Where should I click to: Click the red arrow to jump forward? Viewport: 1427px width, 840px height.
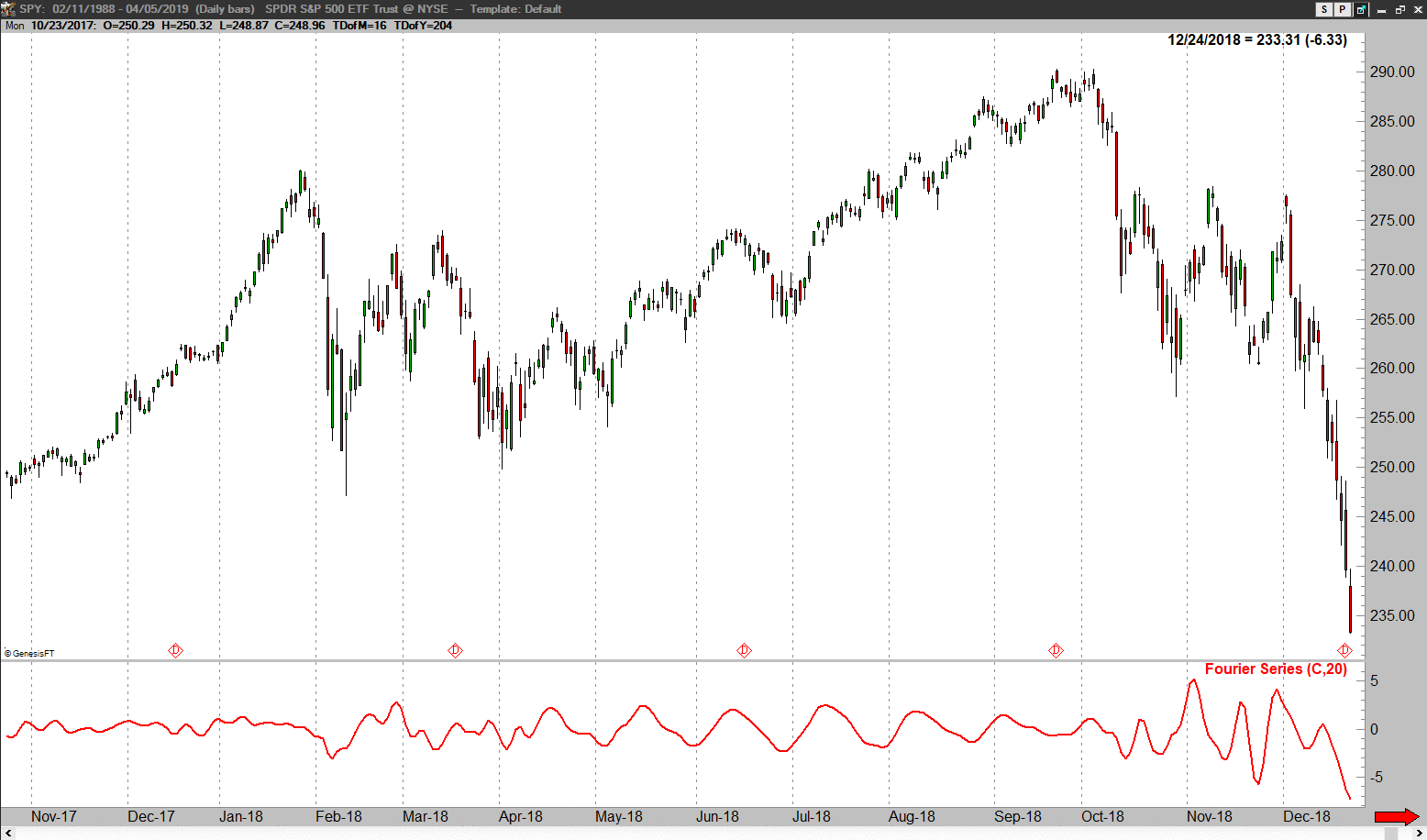point(1397,816)
